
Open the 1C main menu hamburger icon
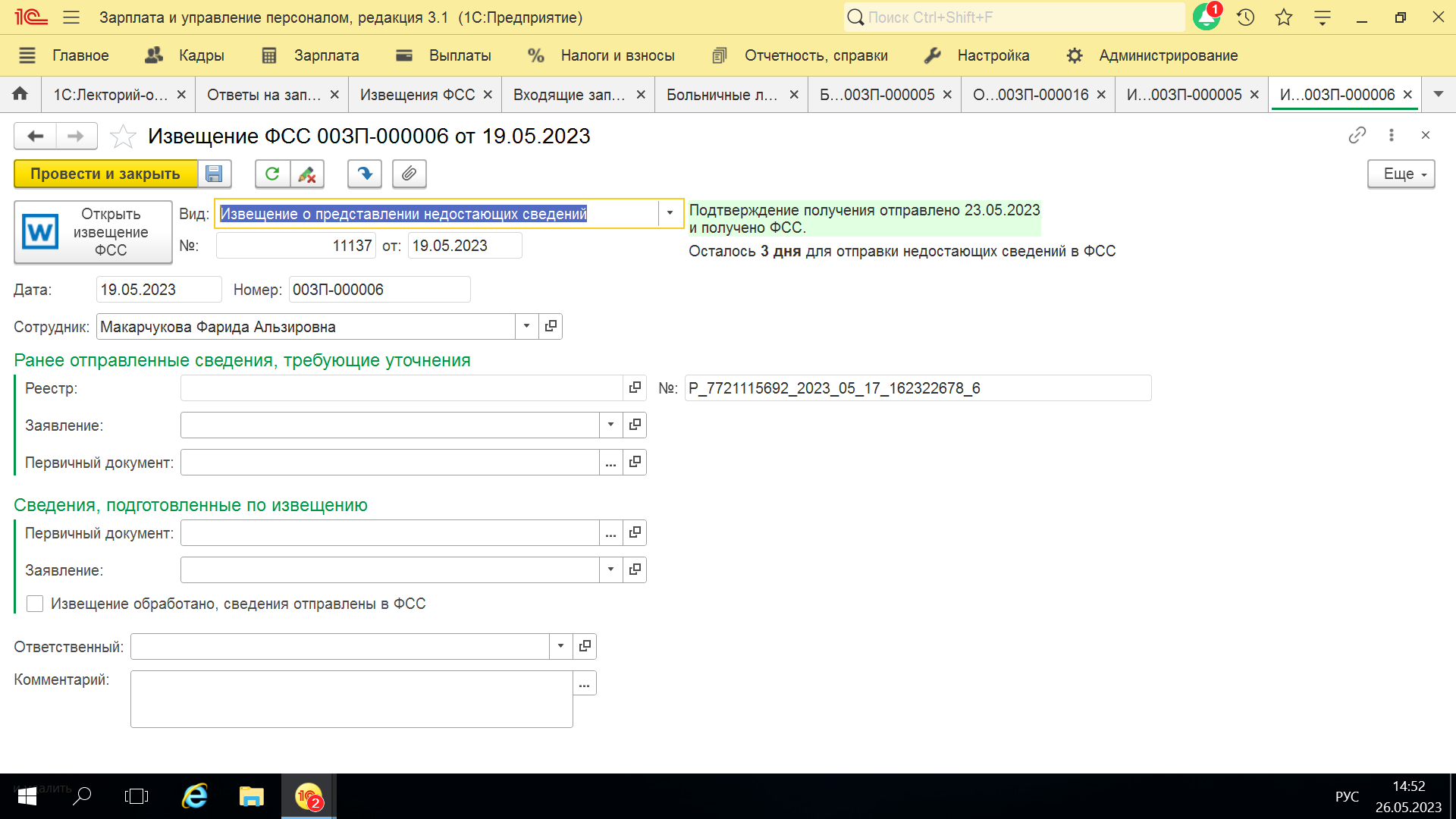[x=71, y=17]
